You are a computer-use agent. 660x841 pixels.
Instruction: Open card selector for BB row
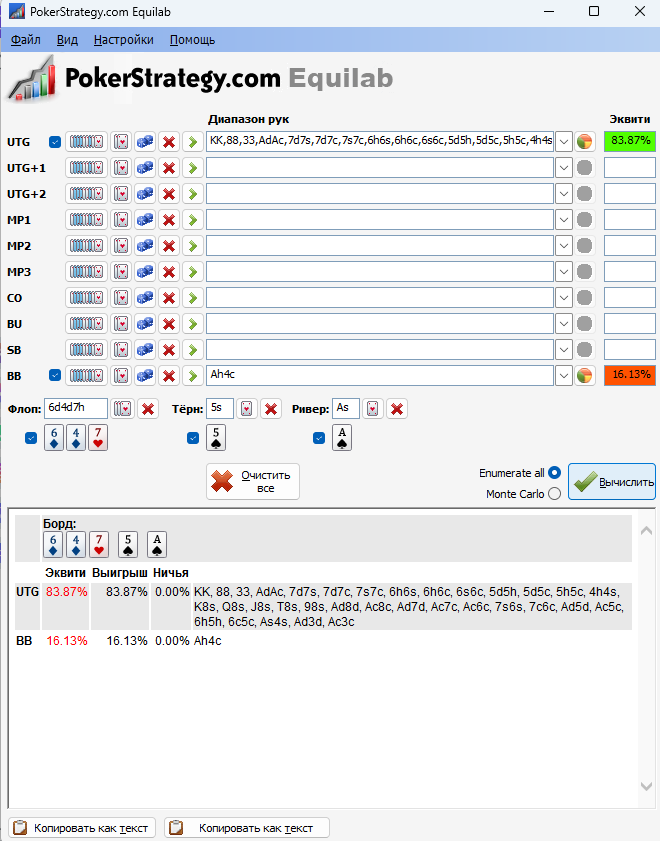click(121, 375)
